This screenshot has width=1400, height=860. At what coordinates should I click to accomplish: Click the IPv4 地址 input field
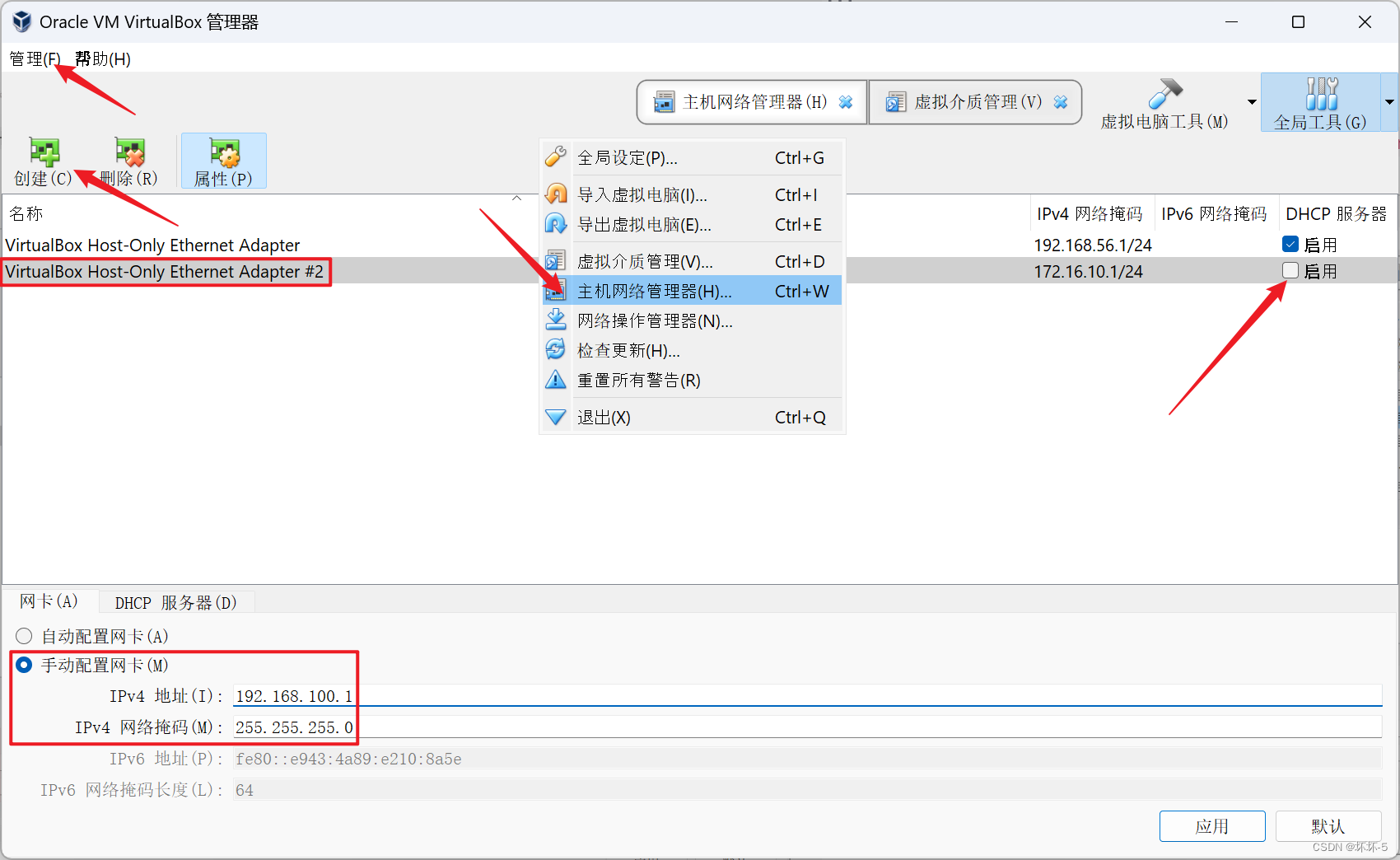[x=807, y=696]
